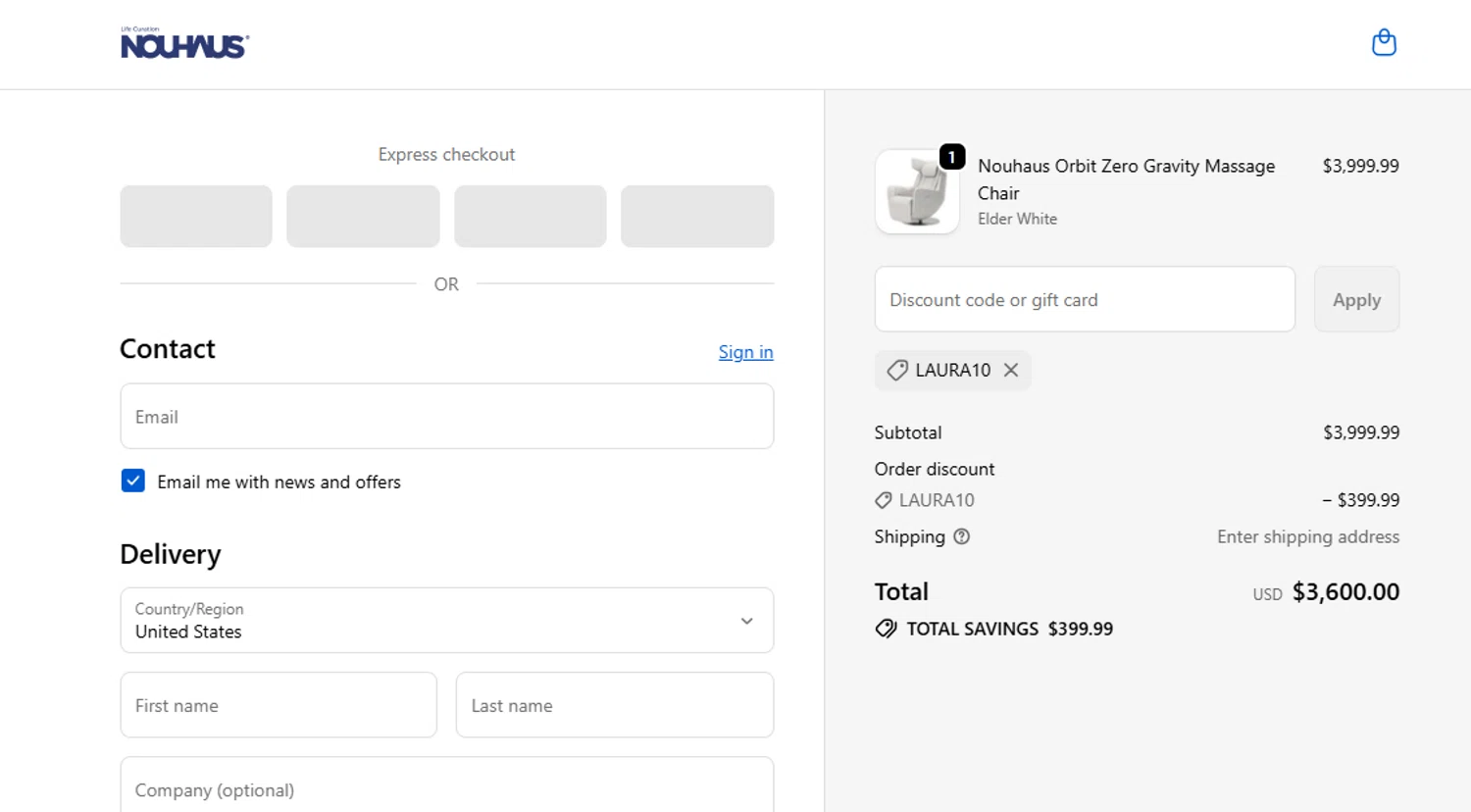
Task: Click the first express checkout button
Action: (x=196, y=216)
